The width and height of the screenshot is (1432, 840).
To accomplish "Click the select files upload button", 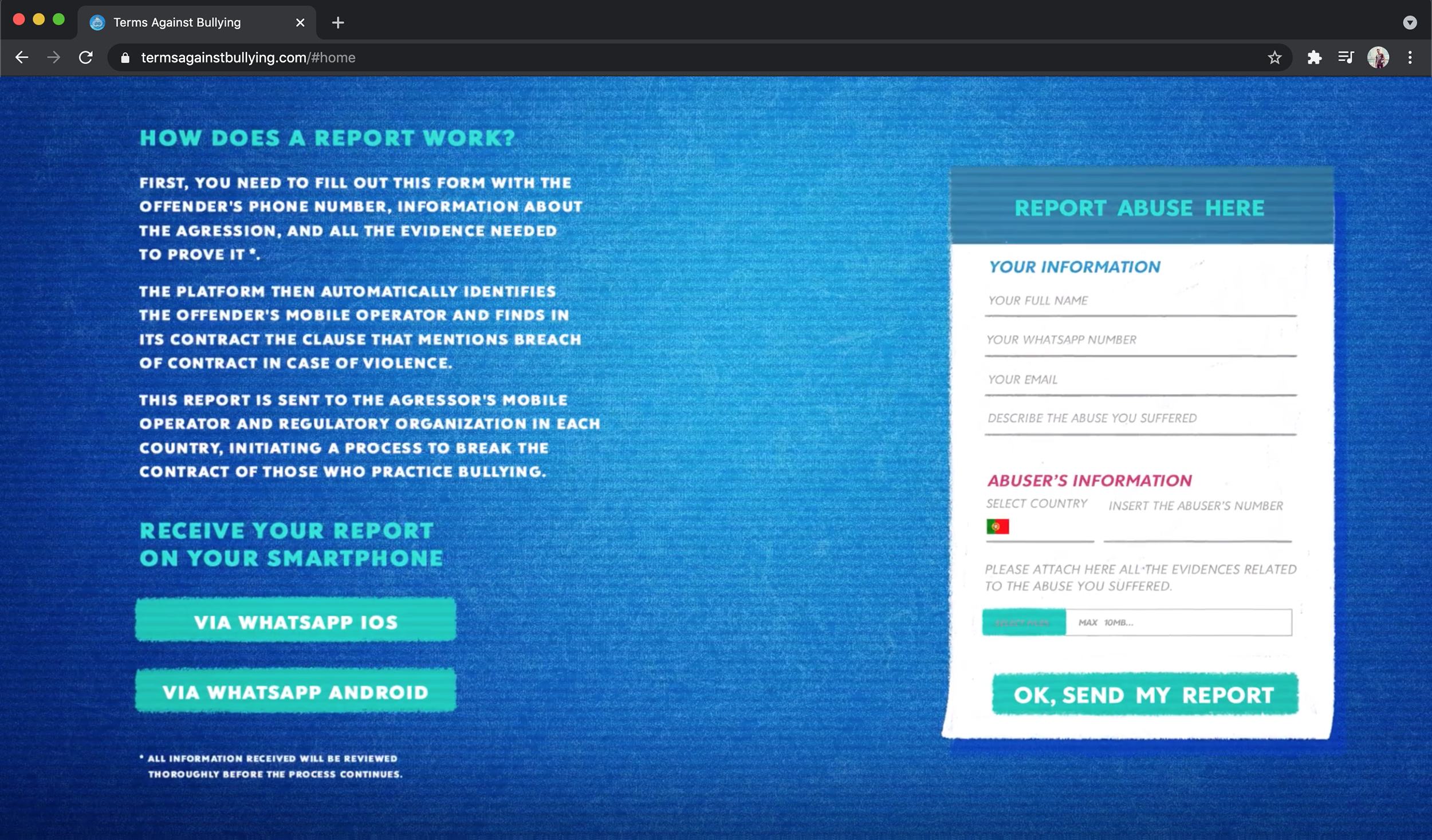I will pyautogui.click(x=1024, y=622).
